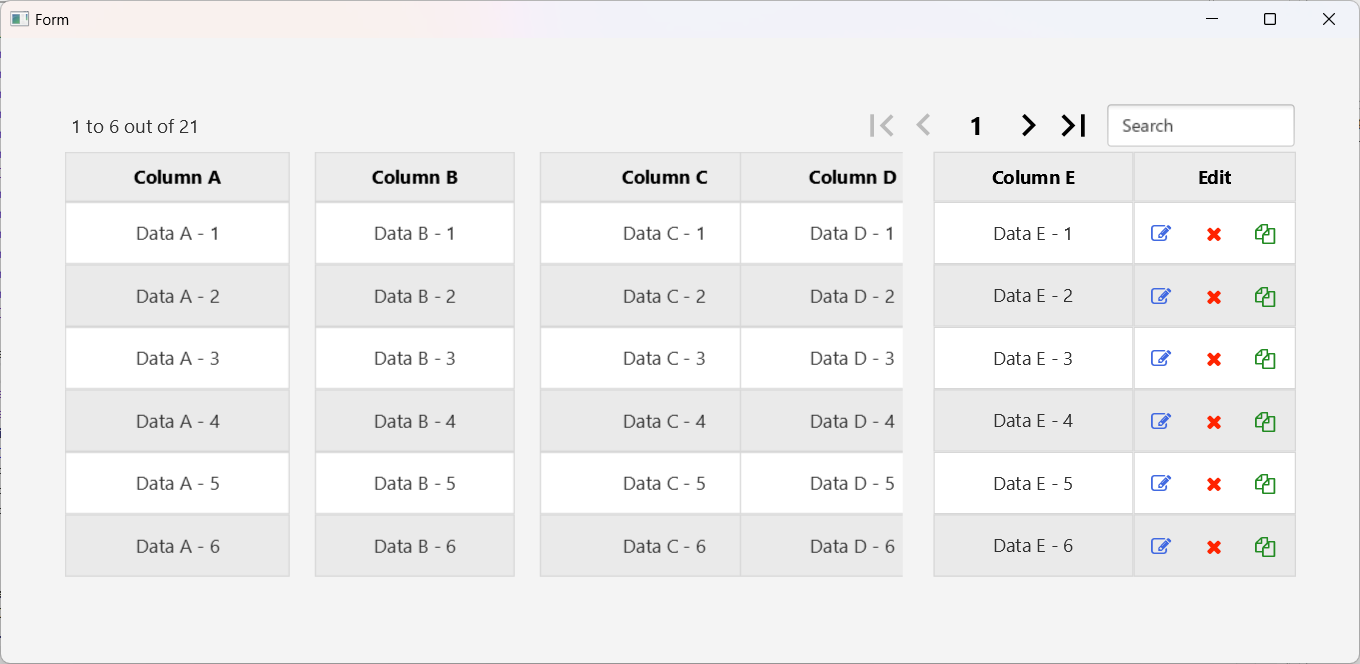Delete row 5 using the red X icon

[x=1214, y=484]
